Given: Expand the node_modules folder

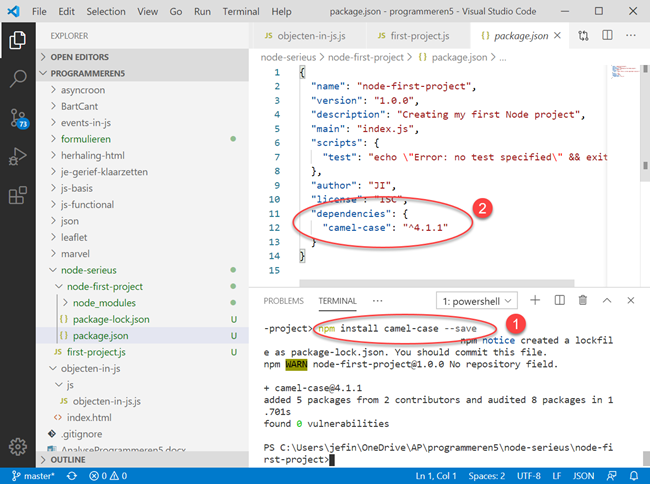Looking at the screenshot, I should click(103, 302).
